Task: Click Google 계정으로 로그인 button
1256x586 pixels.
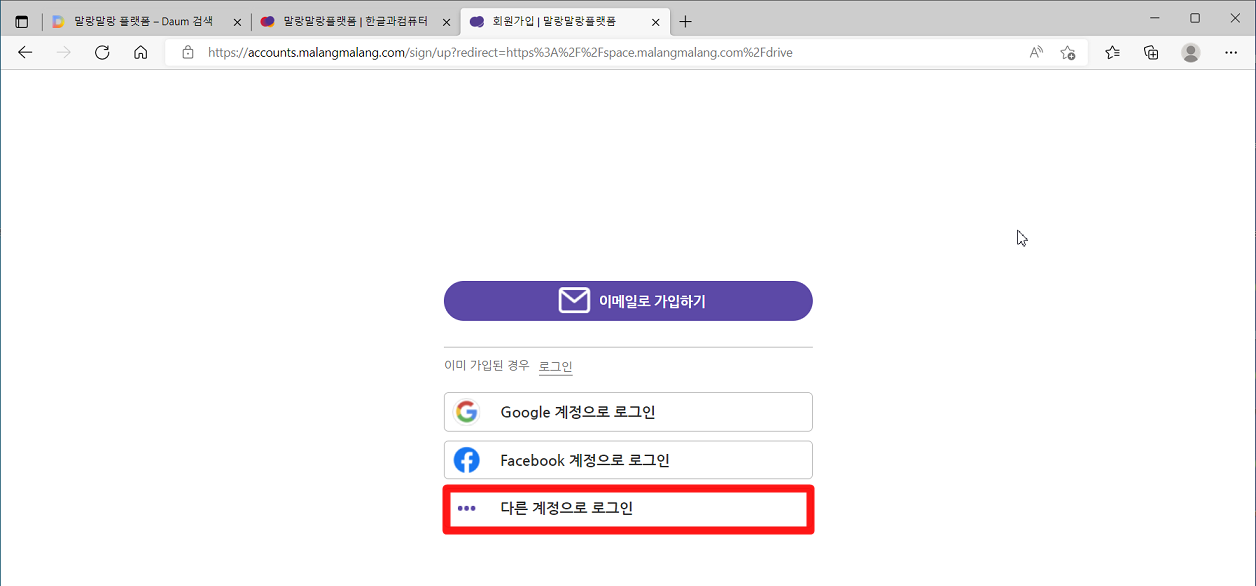Action: pyautogui.click(x=628, y=412)
